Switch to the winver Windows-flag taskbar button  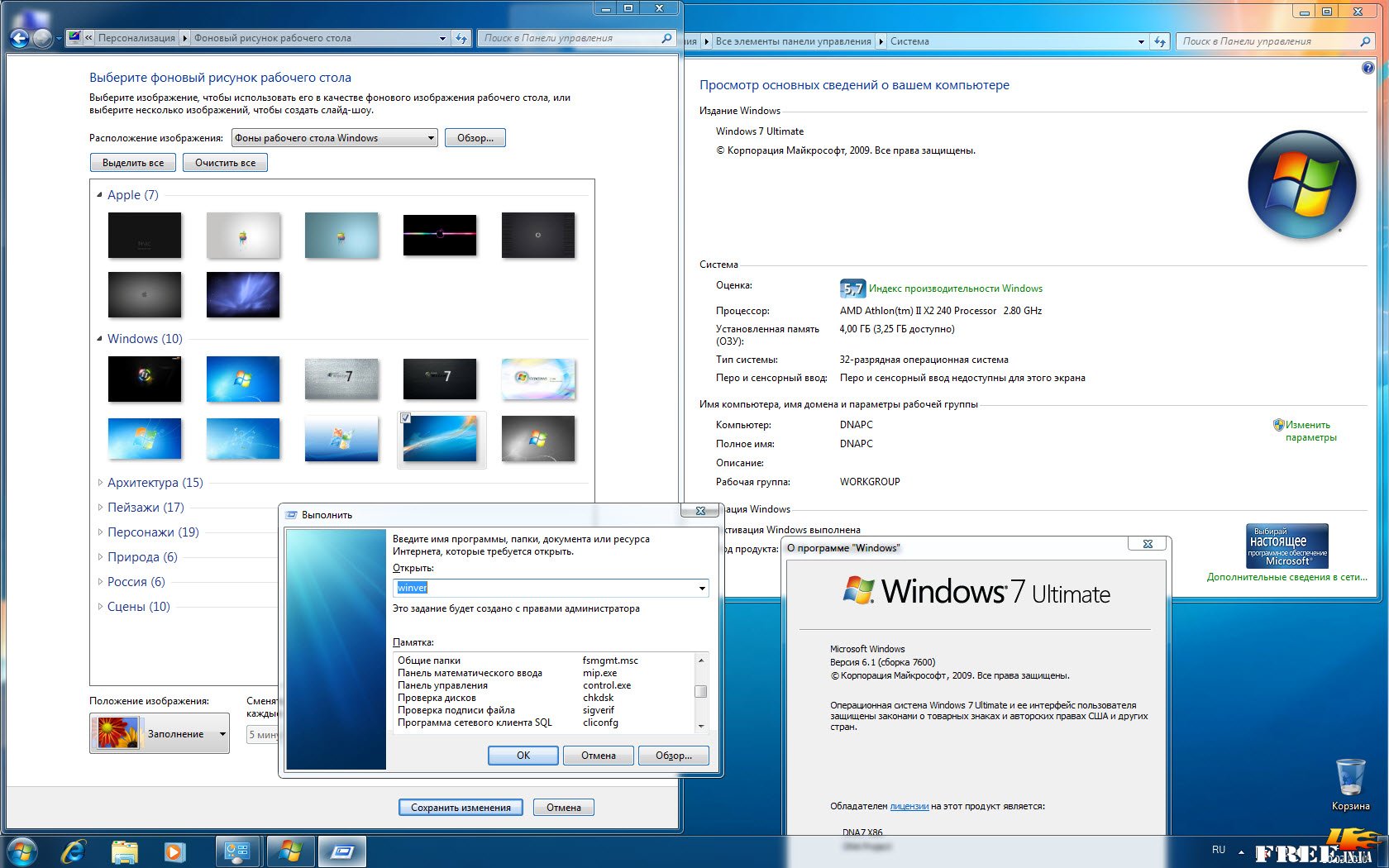point(290,851)
